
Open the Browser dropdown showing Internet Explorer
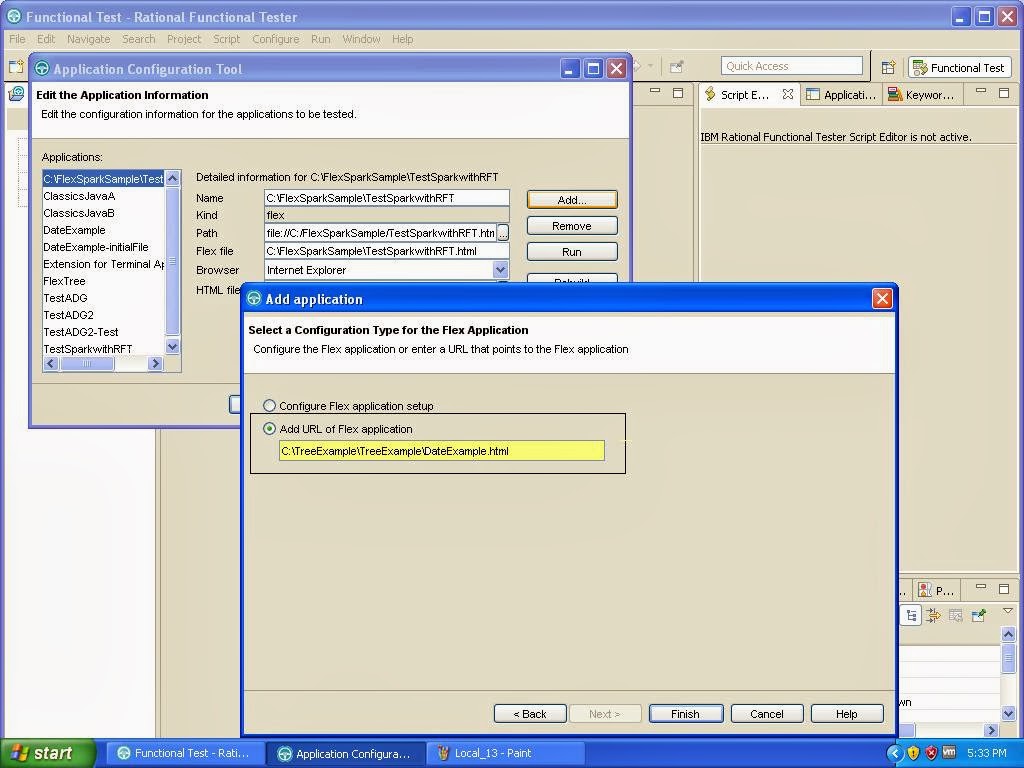[500, 270]
